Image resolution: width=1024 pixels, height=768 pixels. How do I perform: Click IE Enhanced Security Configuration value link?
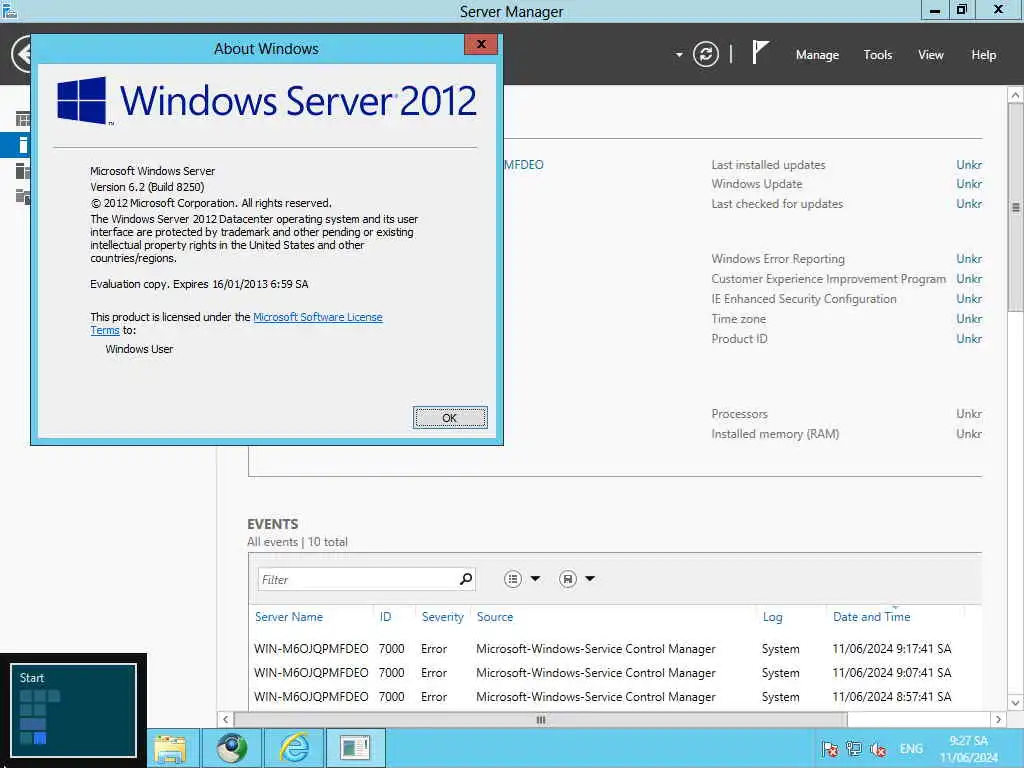[x=969, y=298]
